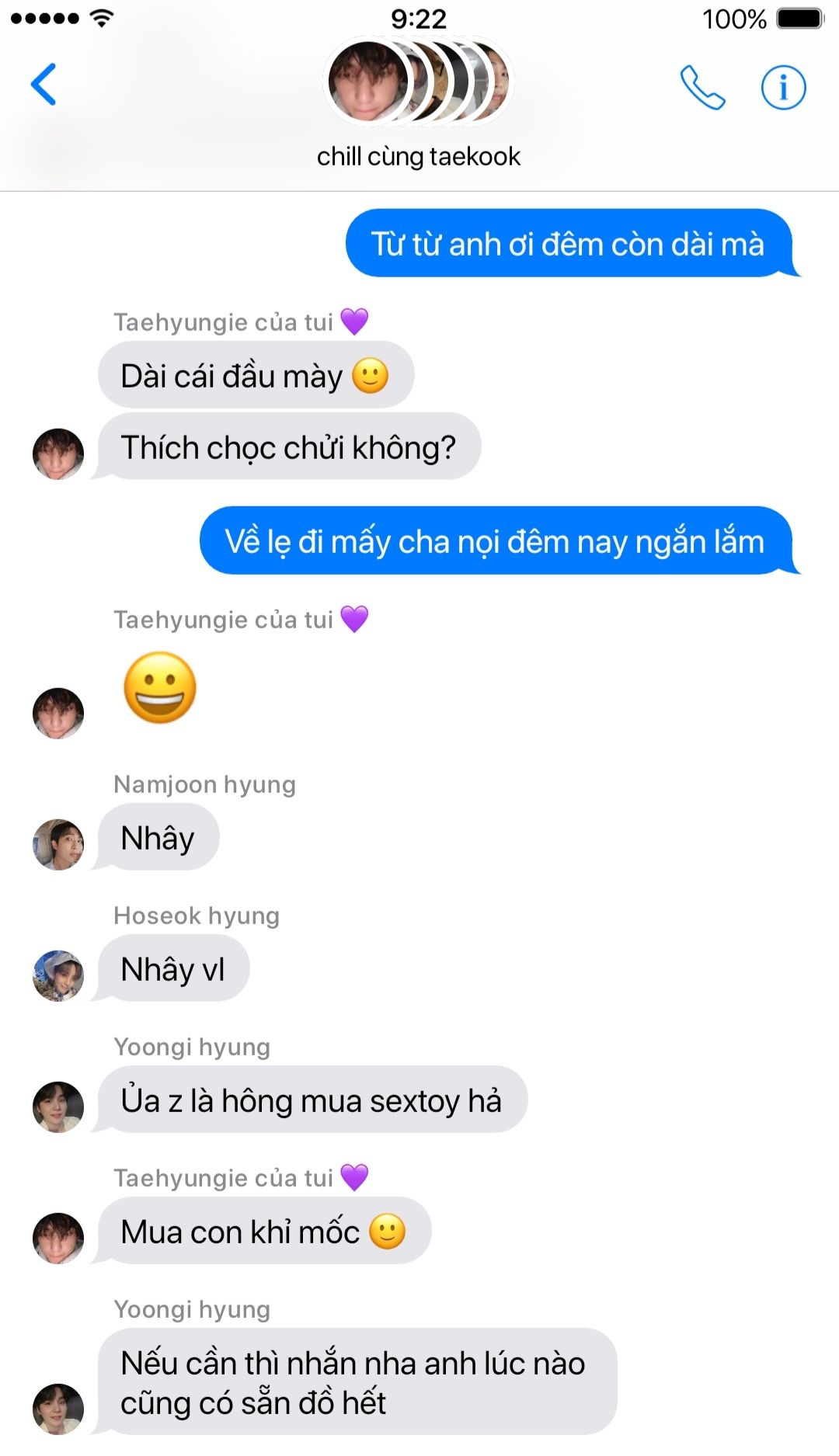Viewport: 839px width, 1456px height.
Task: Tap the 'Dài cái đầu mày' message bubble
Action: [x=256, y=375]
